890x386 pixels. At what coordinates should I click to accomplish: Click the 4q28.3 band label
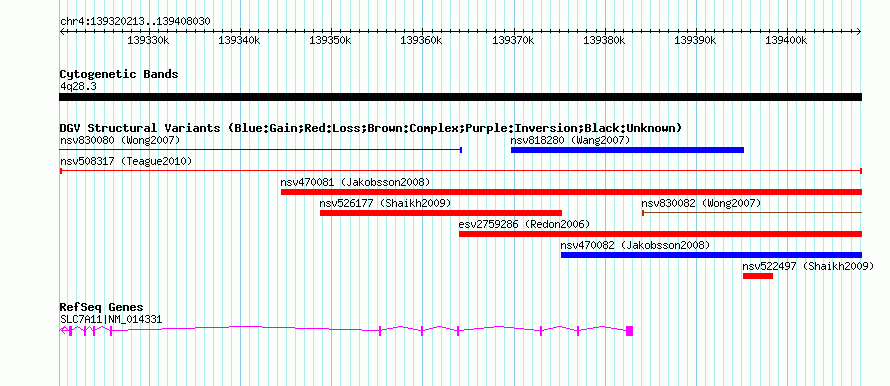(x=78, y=86)
